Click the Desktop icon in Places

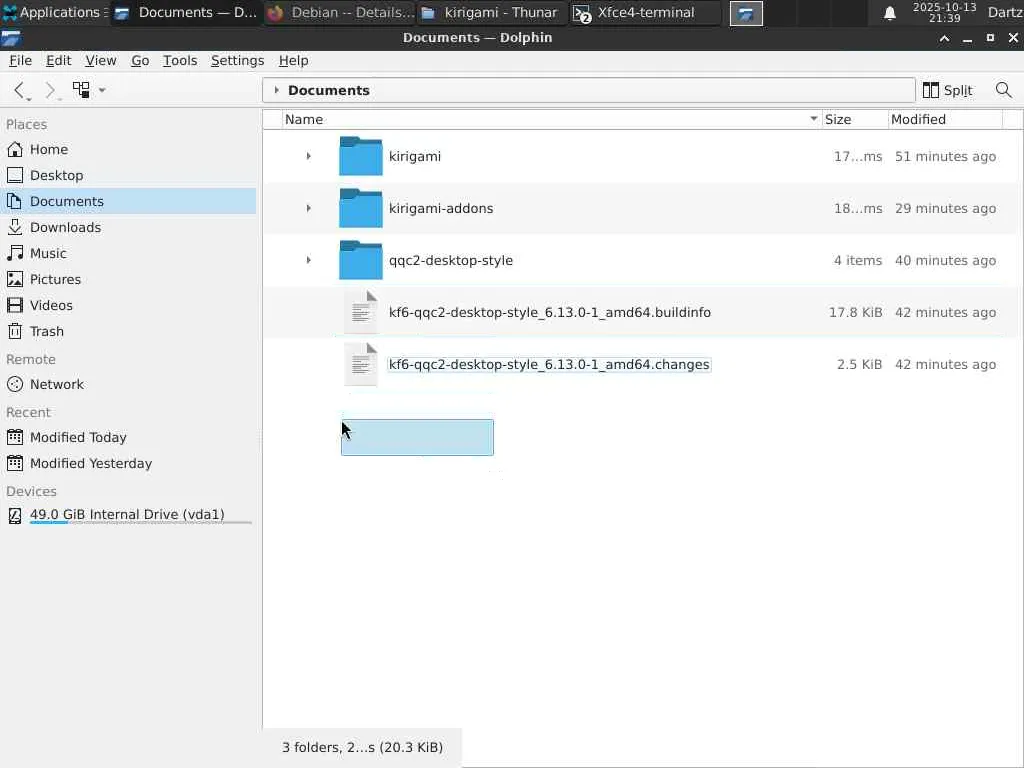coord(15,176)
